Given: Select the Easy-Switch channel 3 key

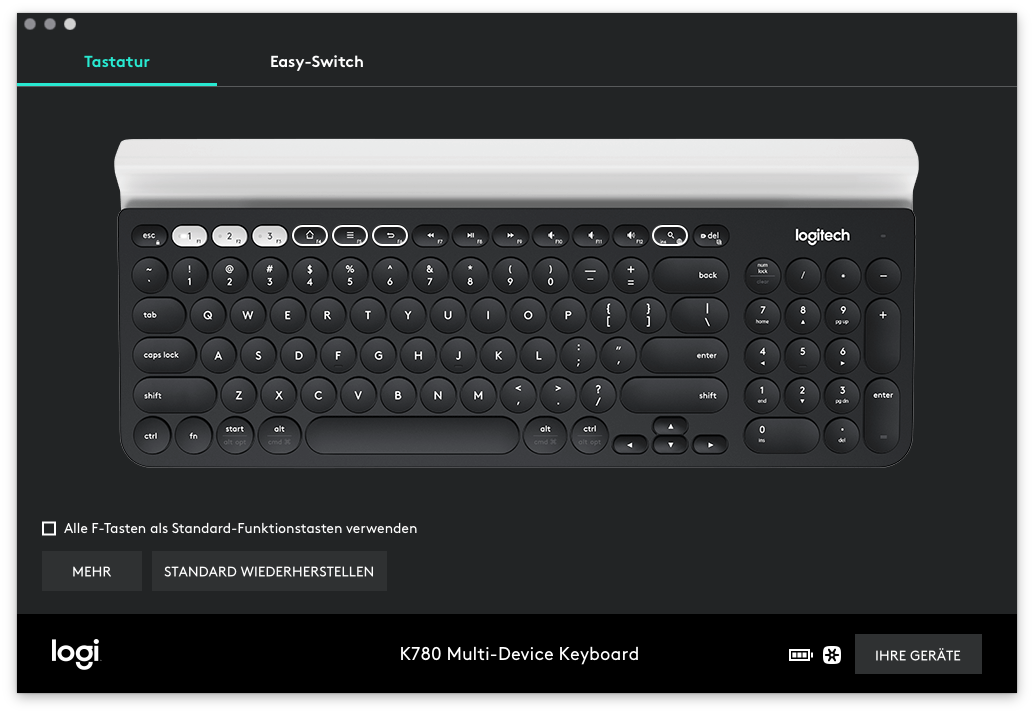Looking at the screenshot, I should [269, 236].
